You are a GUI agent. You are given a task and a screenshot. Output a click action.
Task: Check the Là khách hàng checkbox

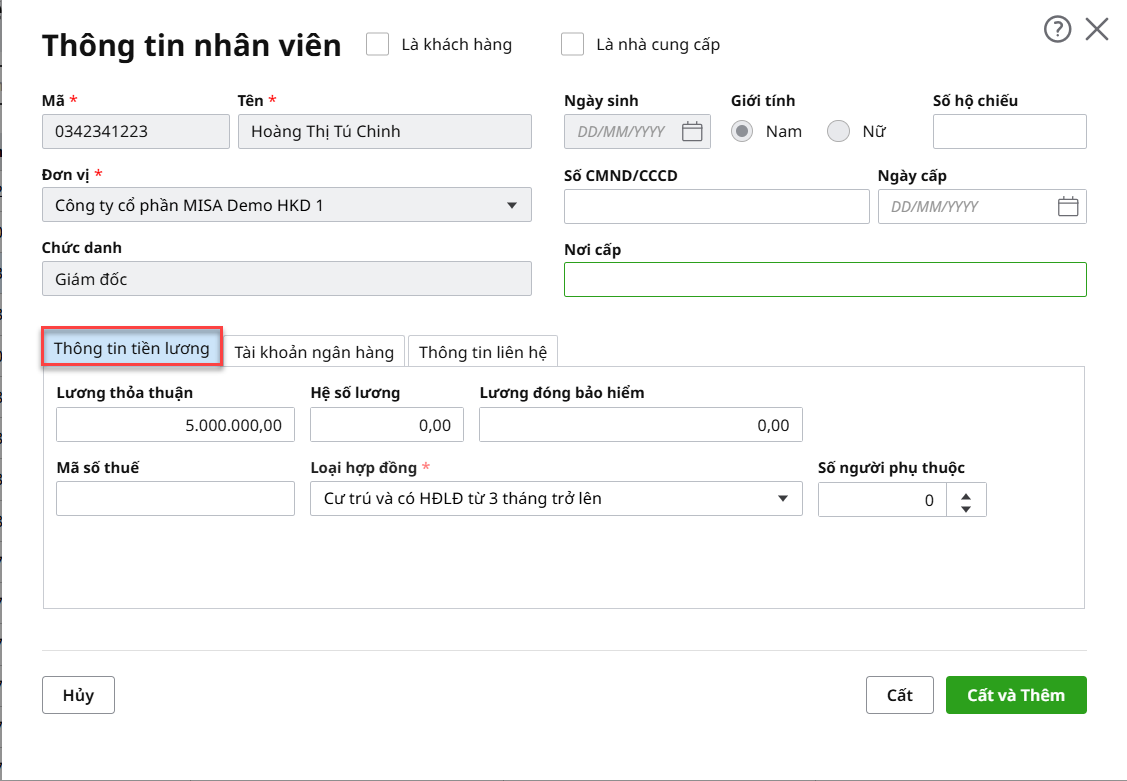point(378,44)
